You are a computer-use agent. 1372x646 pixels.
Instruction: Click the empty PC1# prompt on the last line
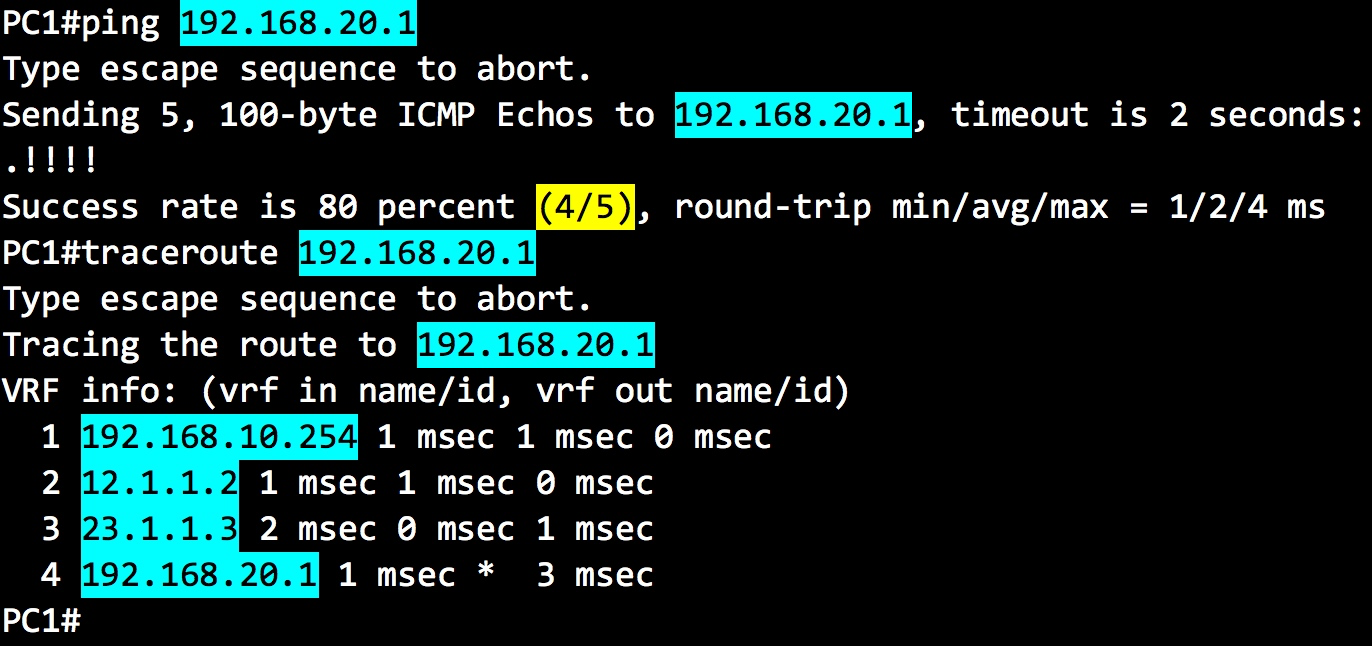(x=41, y=621)
